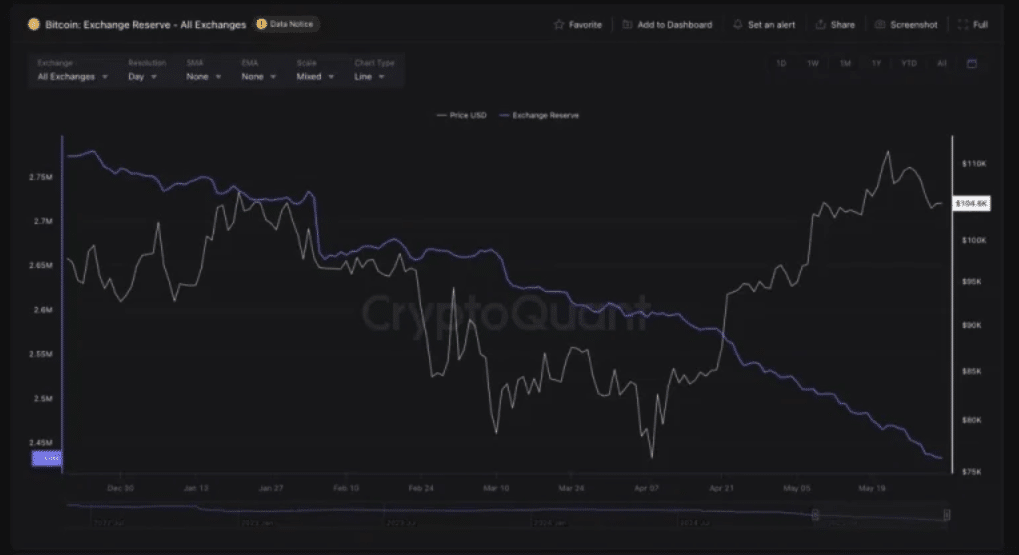This screenshot has width=1019, height=555.
Task: Select the All time range
Action: click(x=942, y=64)
